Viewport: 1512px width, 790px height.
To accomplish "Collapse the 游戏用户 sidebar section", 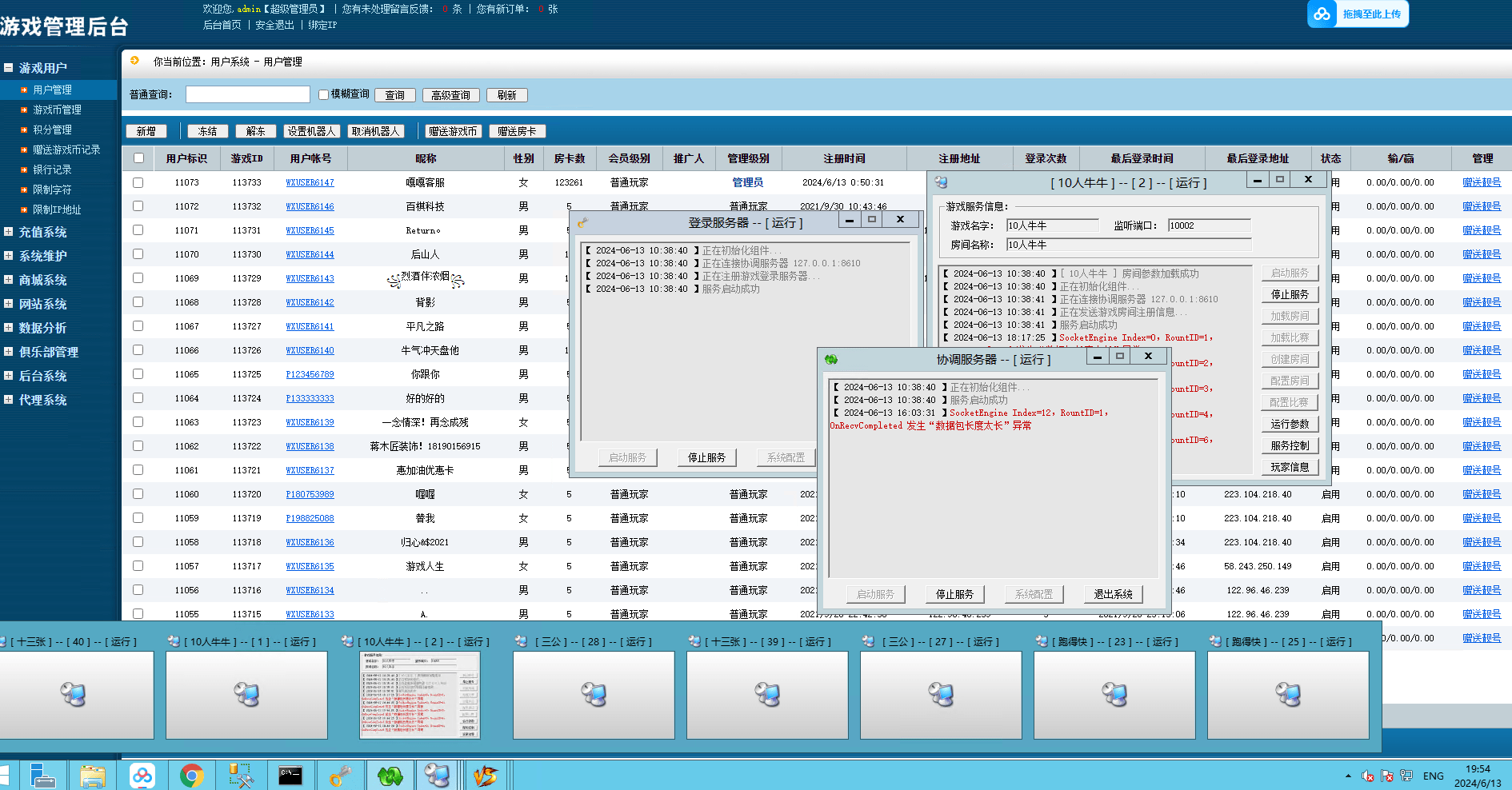I will [x=8, y=68].
